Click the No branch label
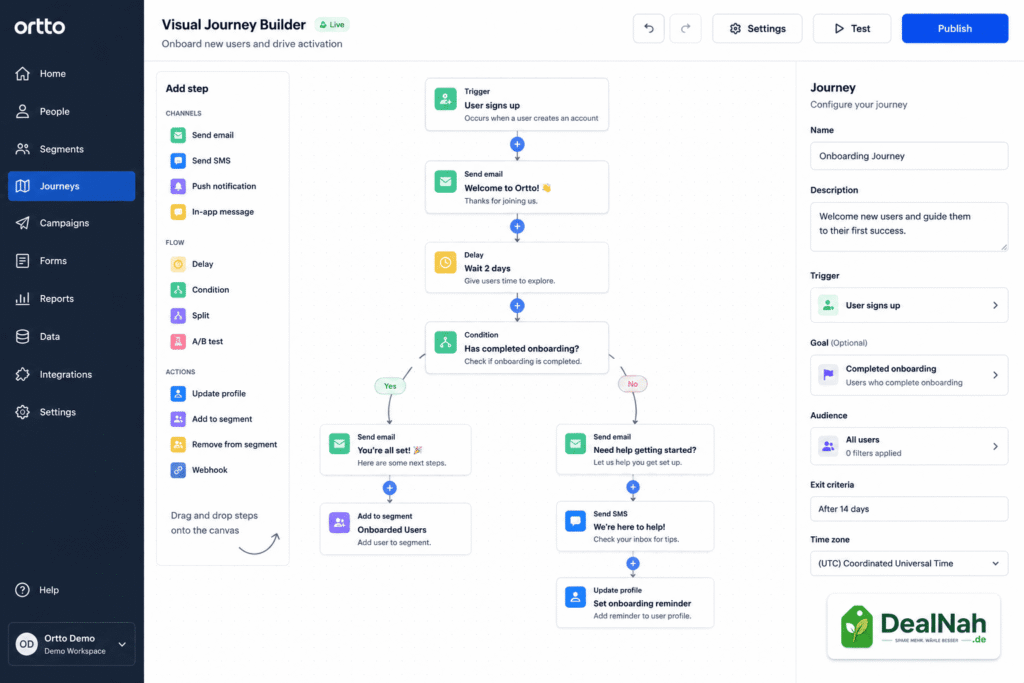Viewport: 1024px width, 683px height. tap(633, 384)
